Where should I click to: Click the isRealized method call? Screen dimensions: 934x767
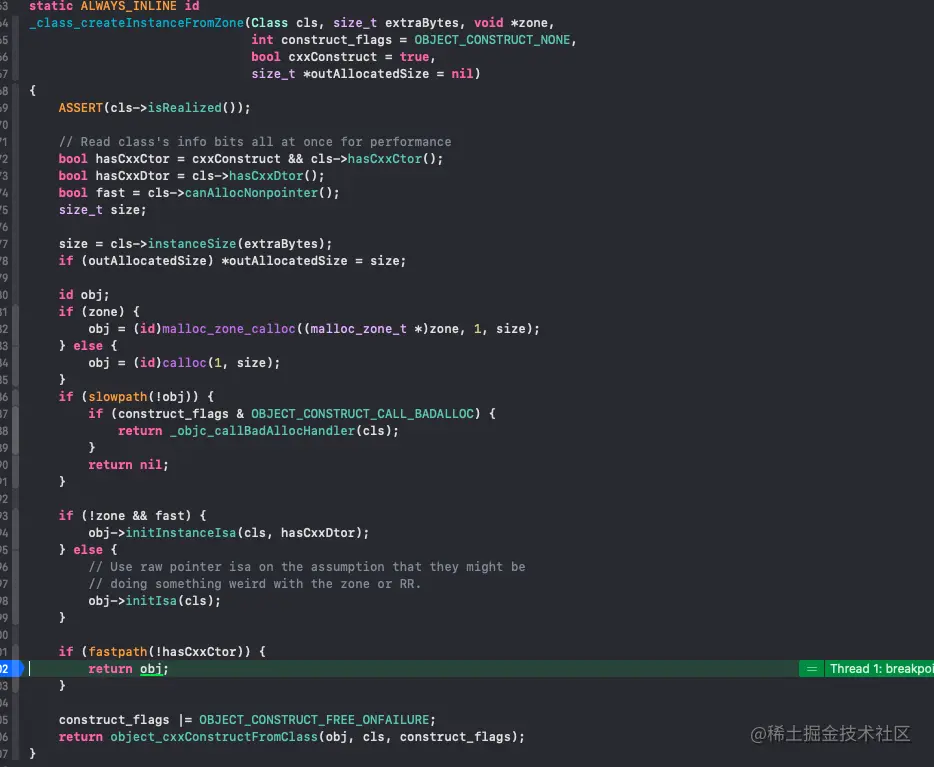pos(185,108)
